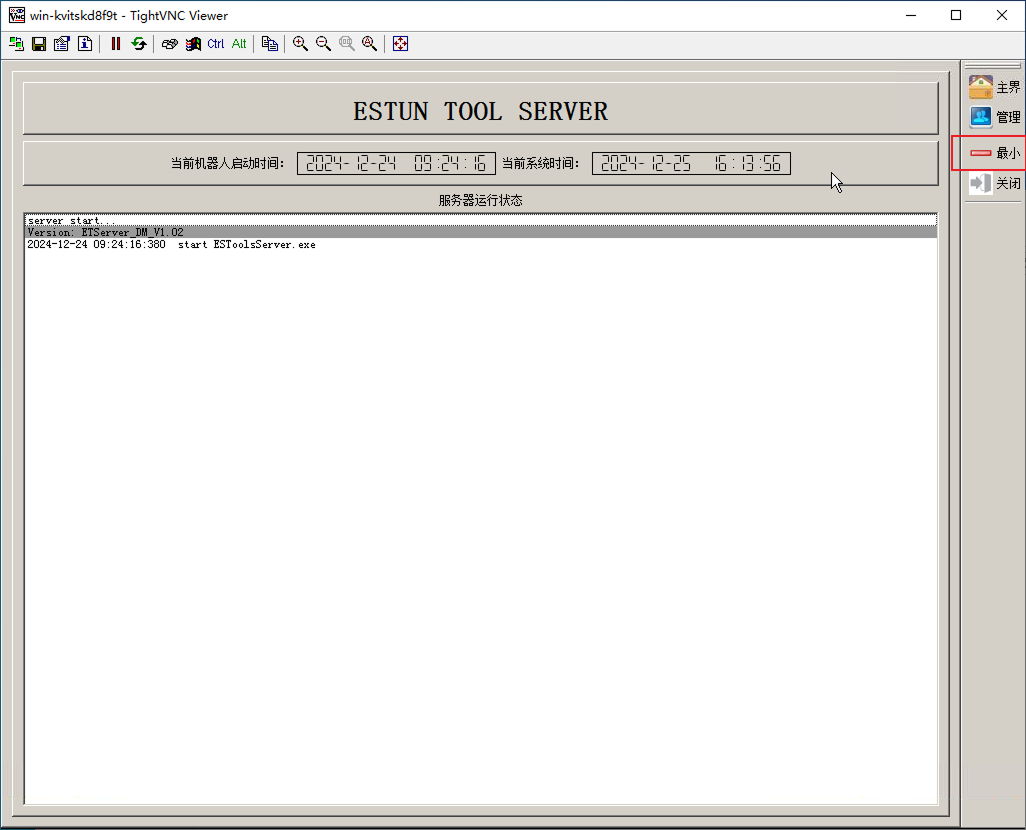Click the 关闭 close sidebar button
The image size is (1026, 830).
pyautogui.click(x=995, y=183)
